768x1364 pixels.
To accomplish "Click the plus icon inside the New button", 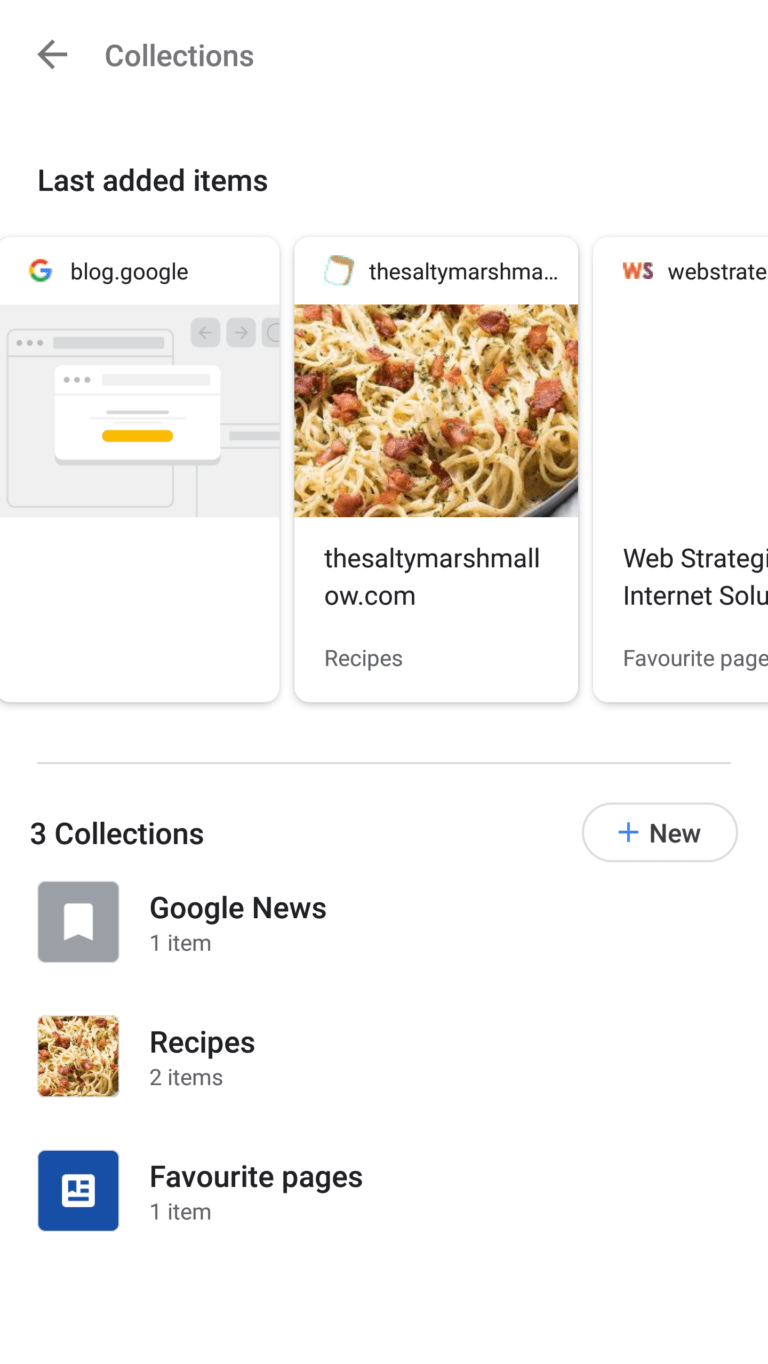I will pos(628,831).
